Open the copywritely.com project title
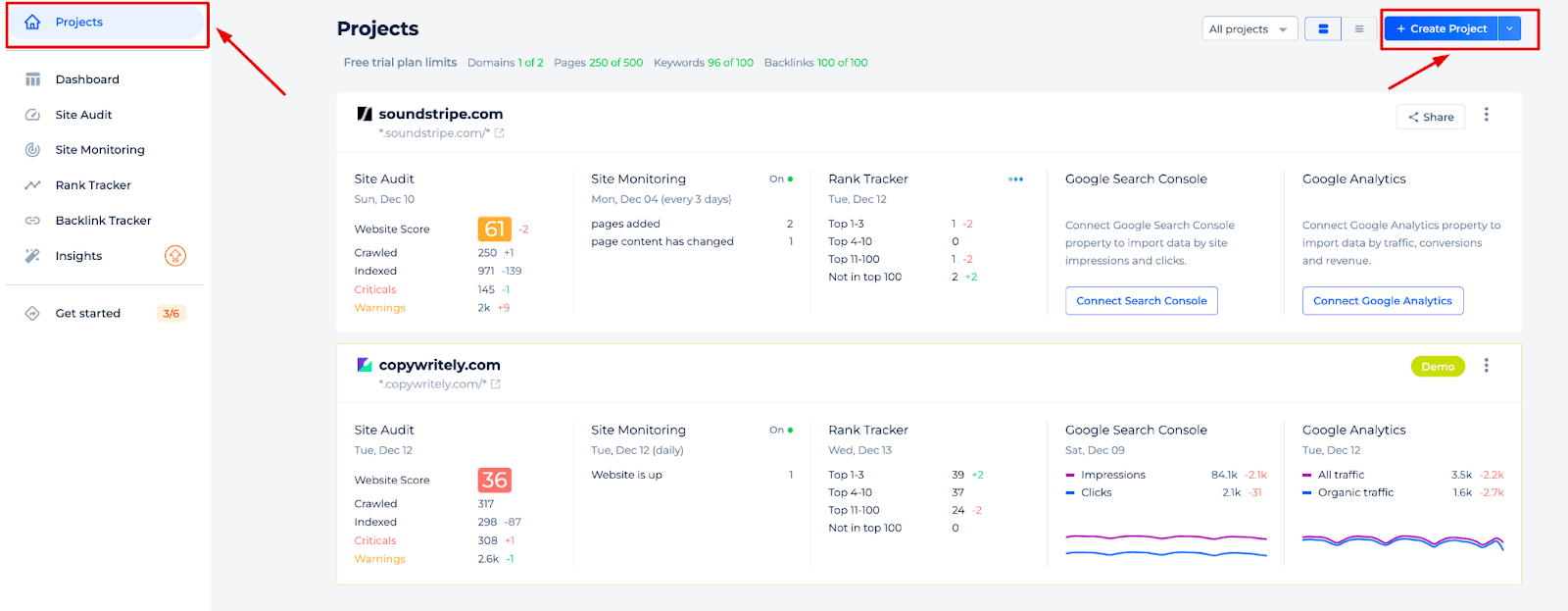The height and width of the screenshot is (611, 1568). (439, 365)
